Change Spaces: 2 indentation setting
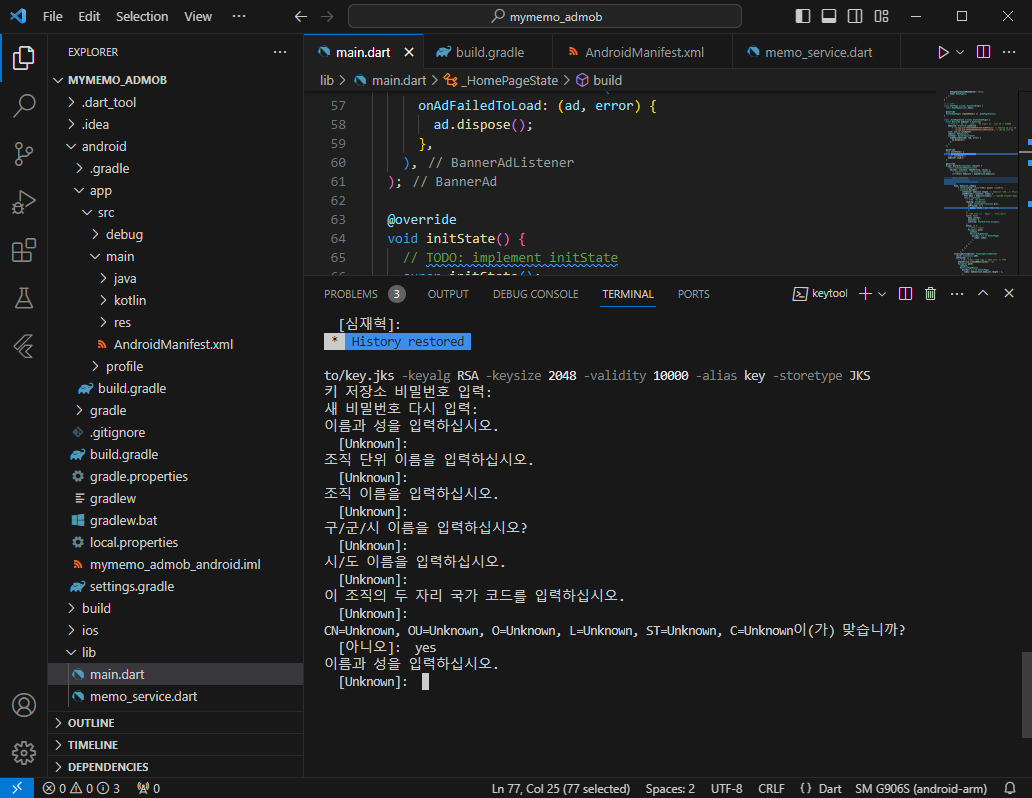 click(x=670, y=788)
